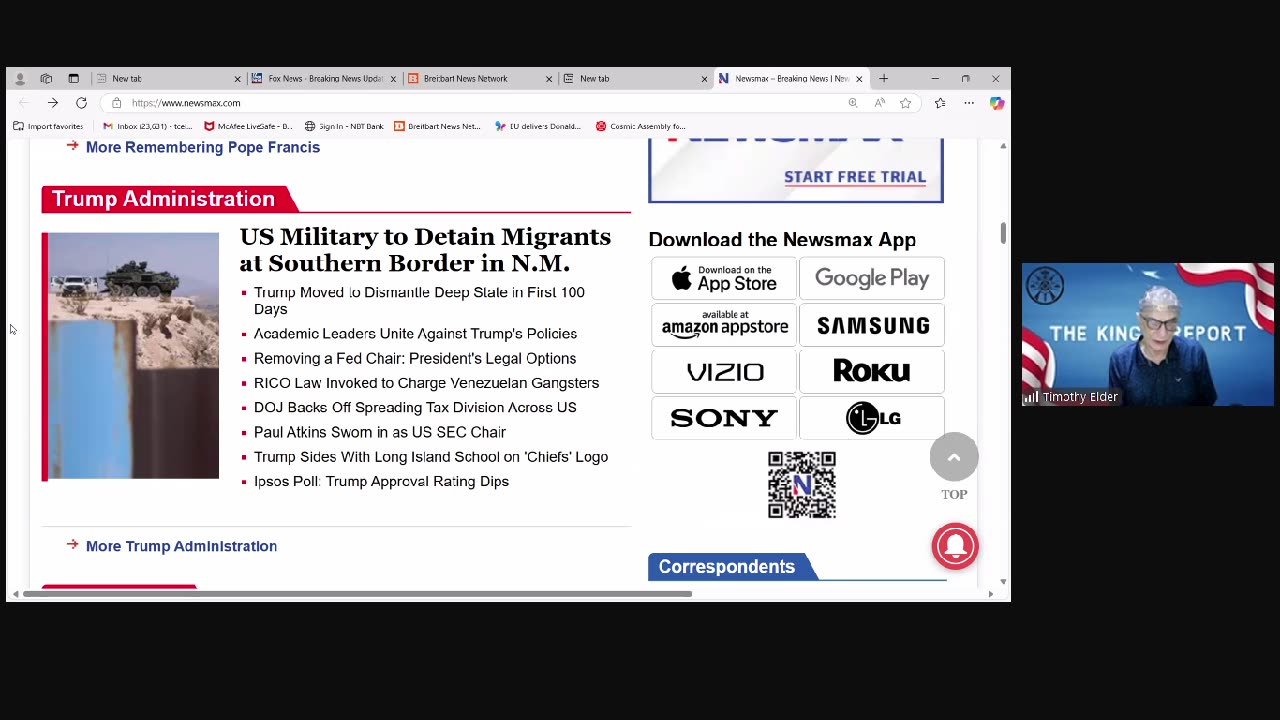Click the Google Play badge
This screenshot has width=1280, height=720.
[x=872, y=278]
